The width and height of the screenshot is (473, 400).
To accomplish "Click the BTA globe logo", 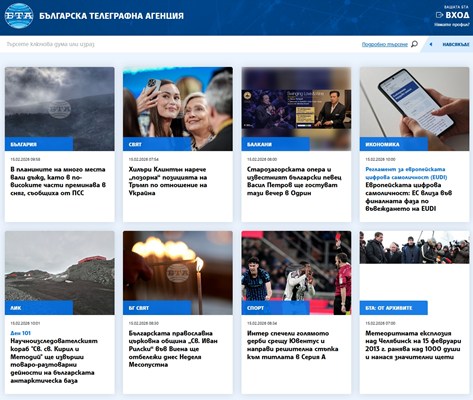I will 19,15.
